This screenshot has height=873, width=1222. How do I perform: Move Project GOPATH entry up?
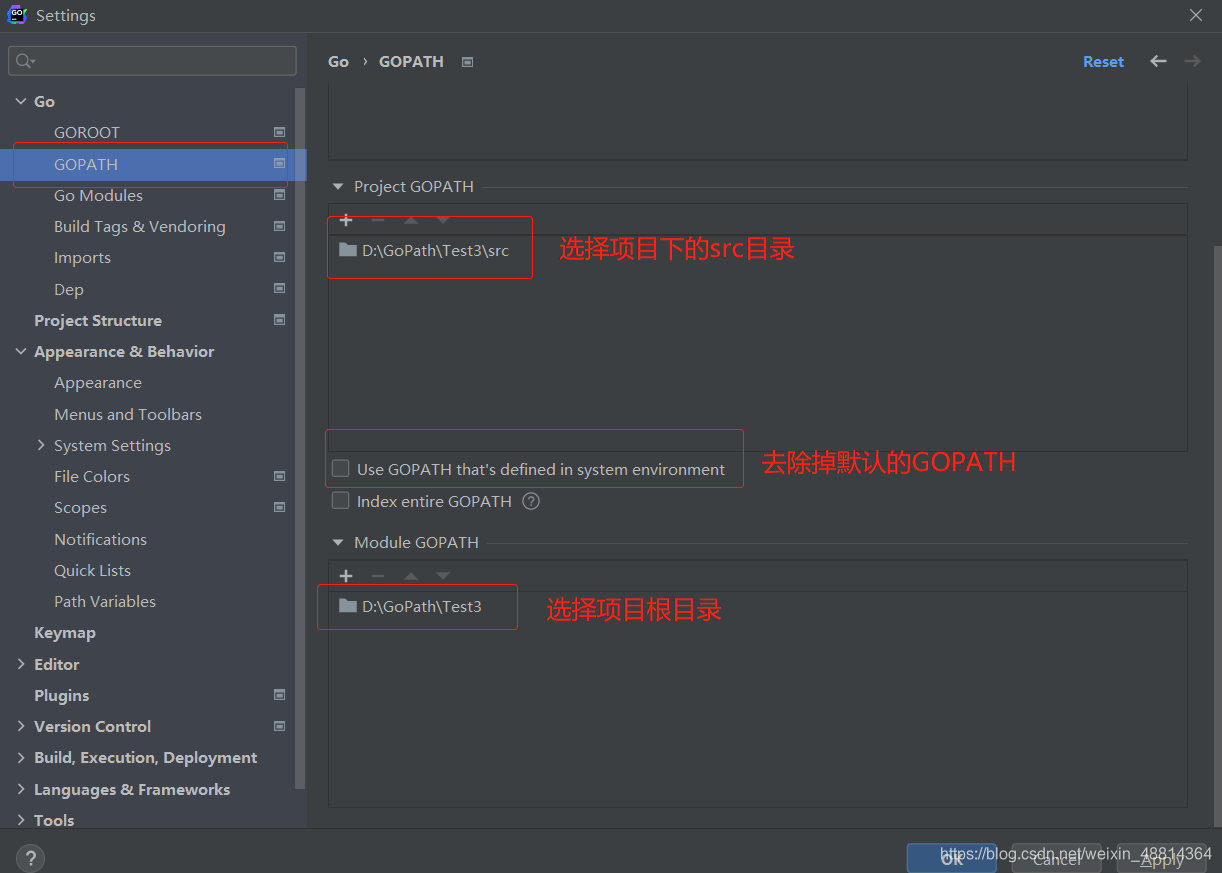[411, 220]
